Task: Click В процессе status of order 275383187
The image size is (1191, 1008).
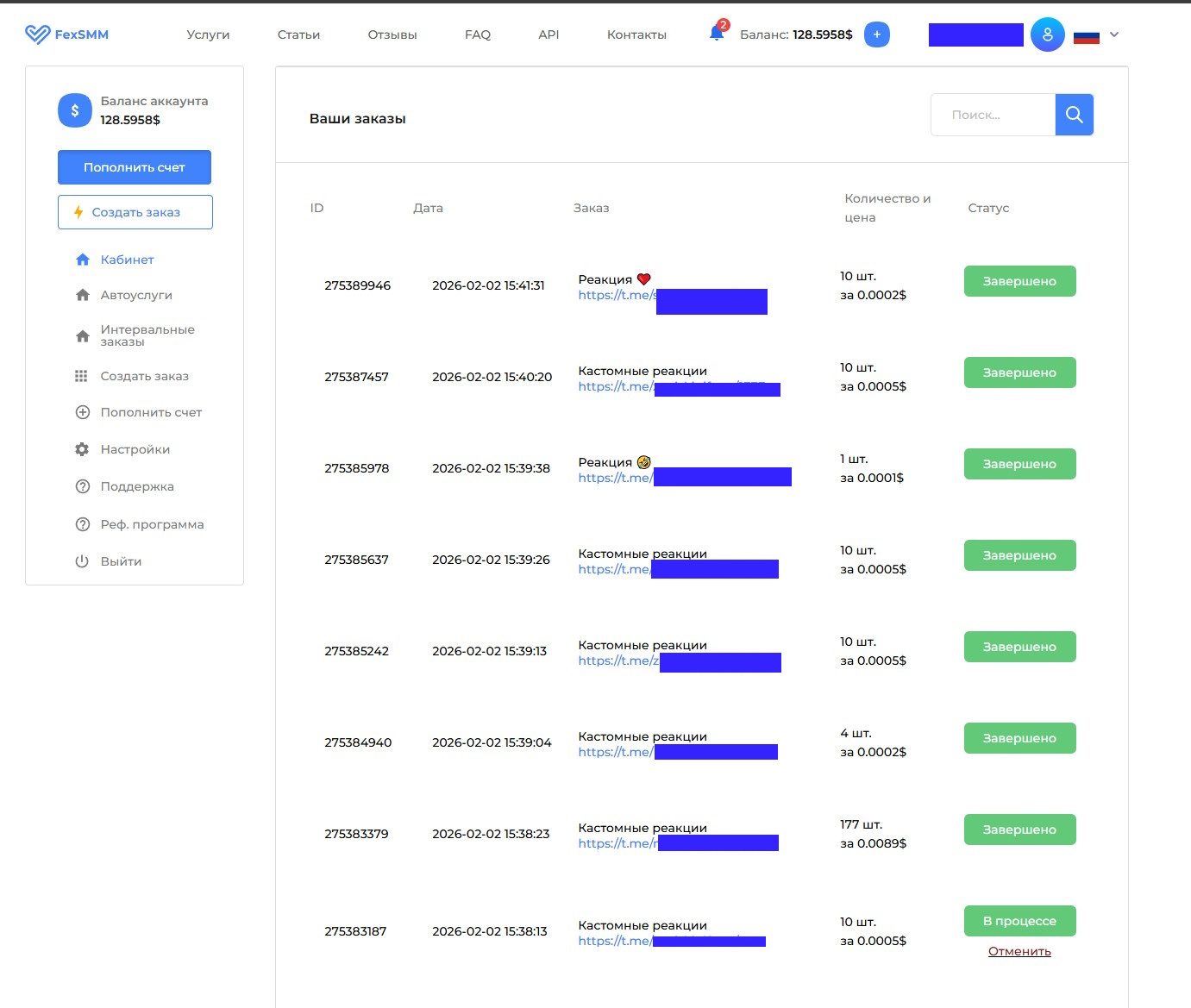Action: tap(1019, 921)
